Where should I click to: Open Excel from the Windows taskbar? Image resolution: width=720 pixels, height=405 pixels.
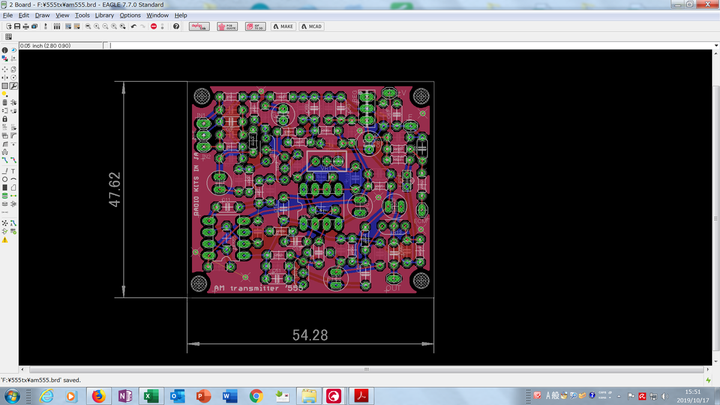click(150, 396)
